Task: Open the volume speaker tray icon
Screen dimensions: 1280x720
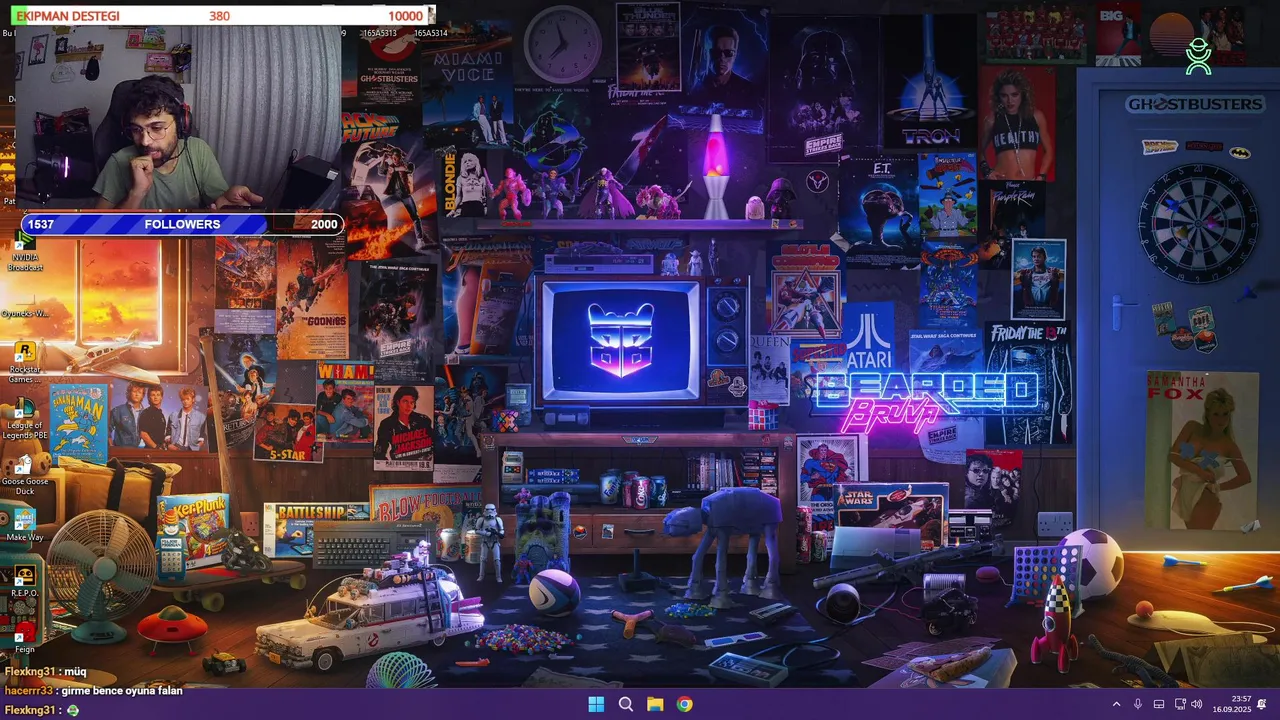Action: (x=1198, y=704)
